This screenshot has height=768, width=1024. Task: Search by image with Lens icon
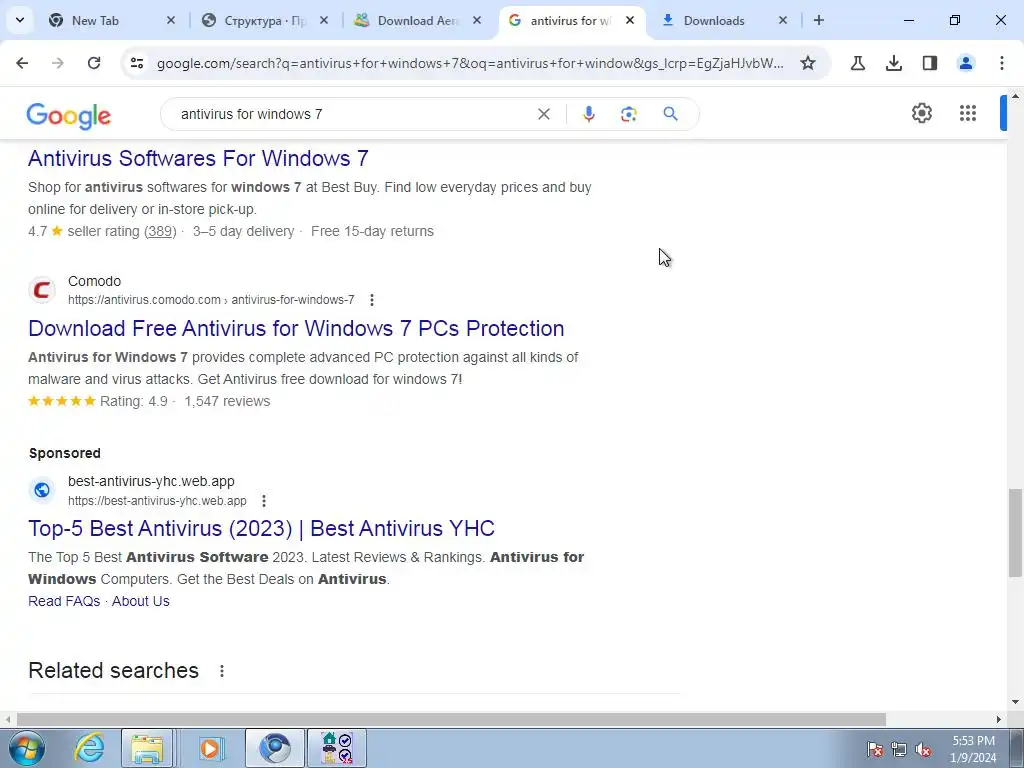pos(629,114)
